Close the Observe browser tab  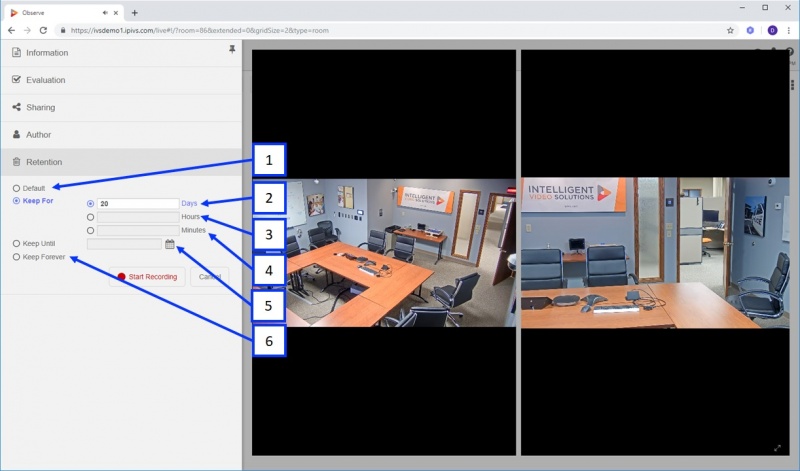tap(116, 13)
